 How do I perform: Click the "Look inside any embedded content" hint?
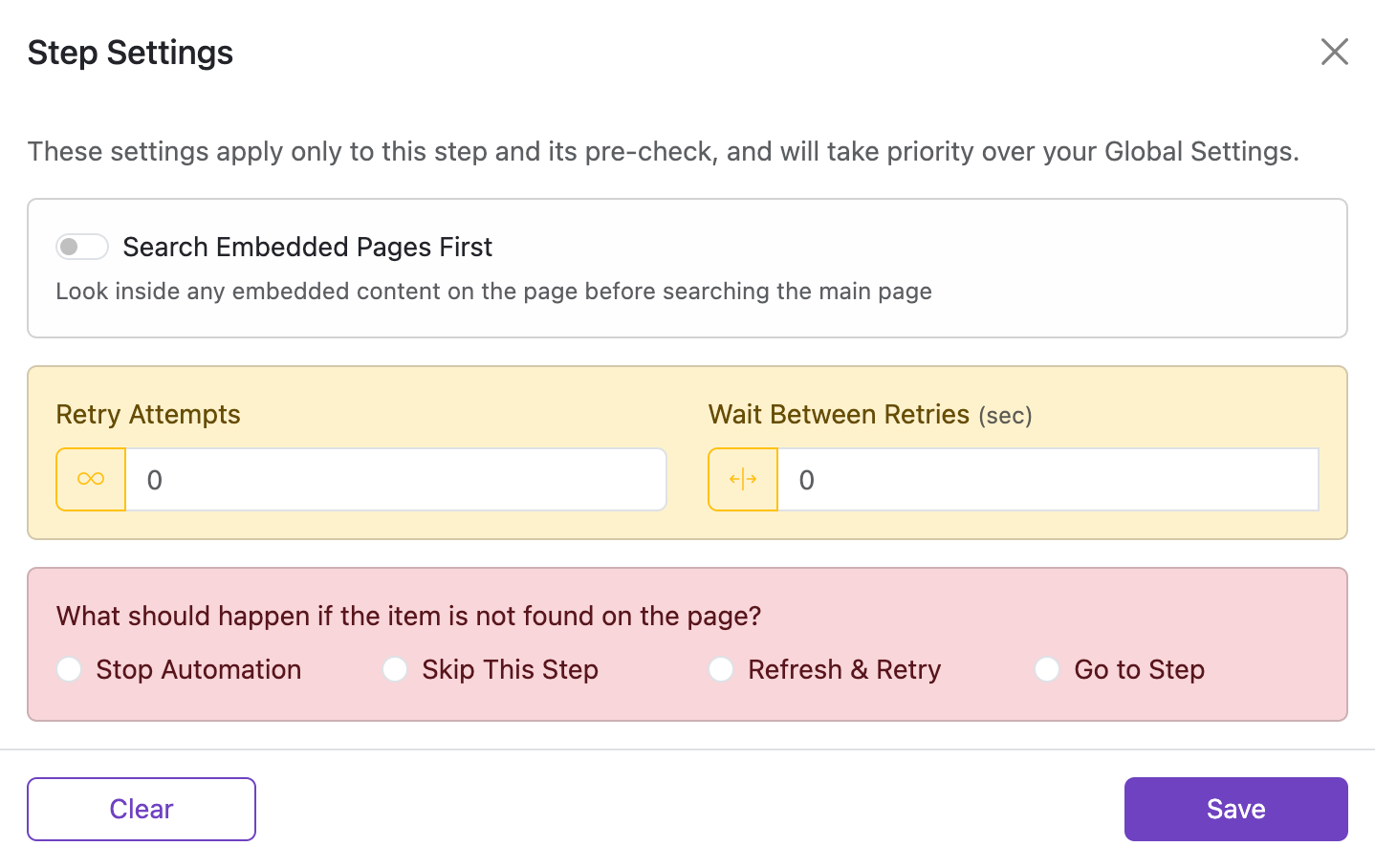[493, 291]
